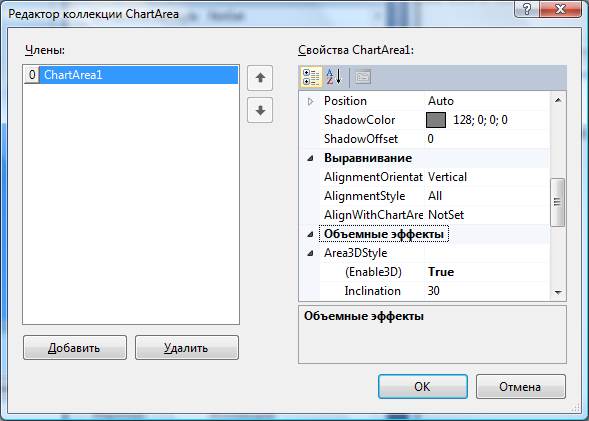Click the property grid scrollbar thumb
Image resolution: width=589 pixels, height=421 pixels.
557,202
